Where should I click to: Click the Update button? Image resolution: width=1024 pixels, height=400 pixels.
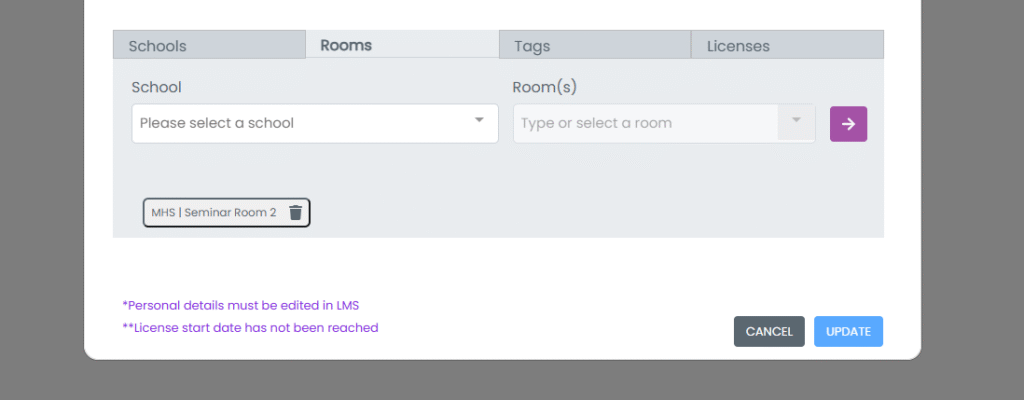(x=848, y=331)
